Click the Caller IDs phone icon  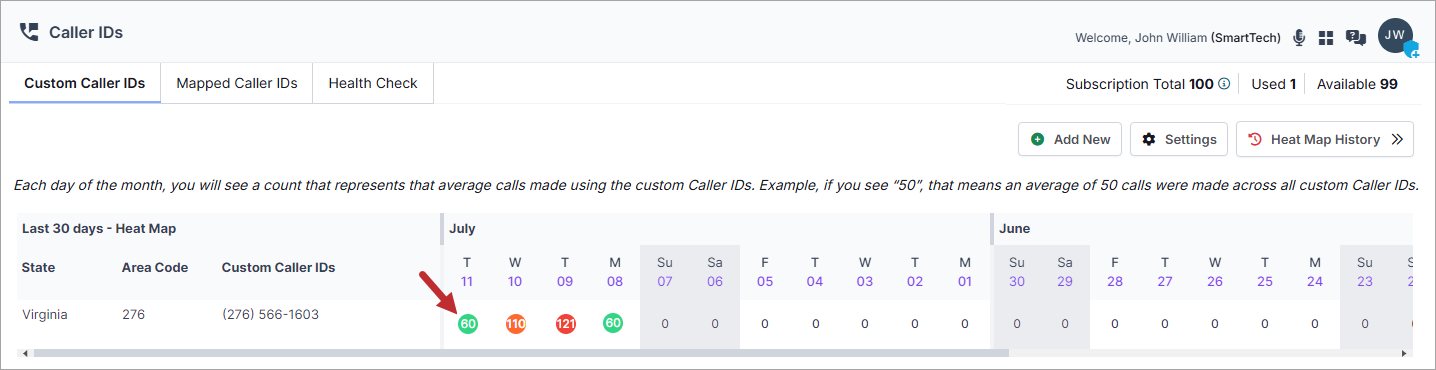coord(29,32)
